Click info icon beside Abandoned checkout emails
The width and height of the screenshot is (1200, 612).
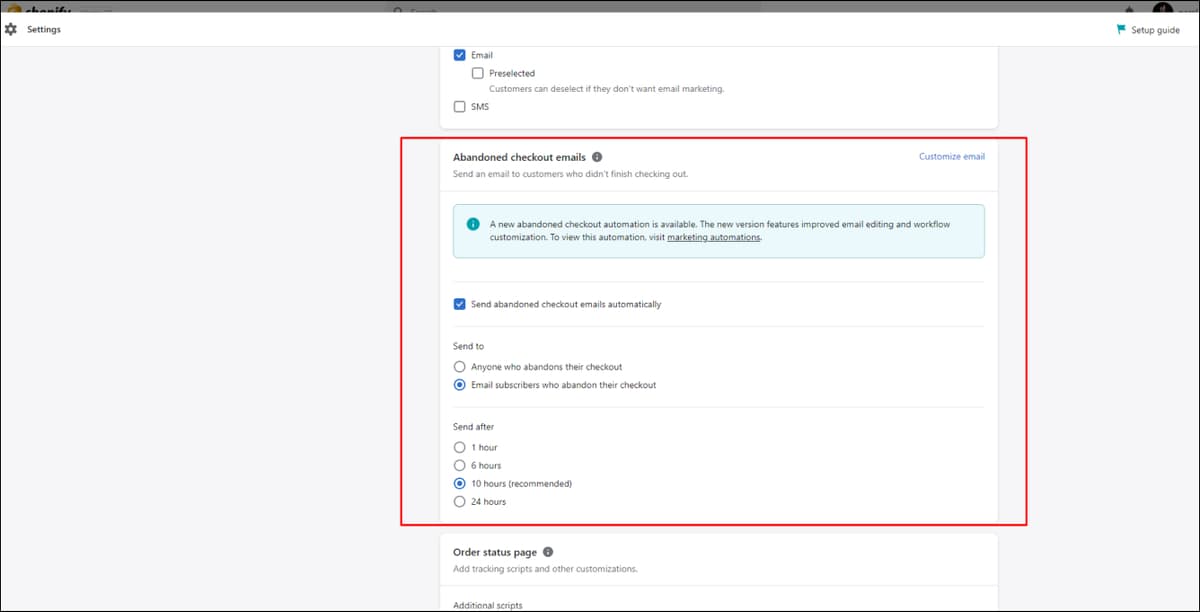[x=597, y=157]
